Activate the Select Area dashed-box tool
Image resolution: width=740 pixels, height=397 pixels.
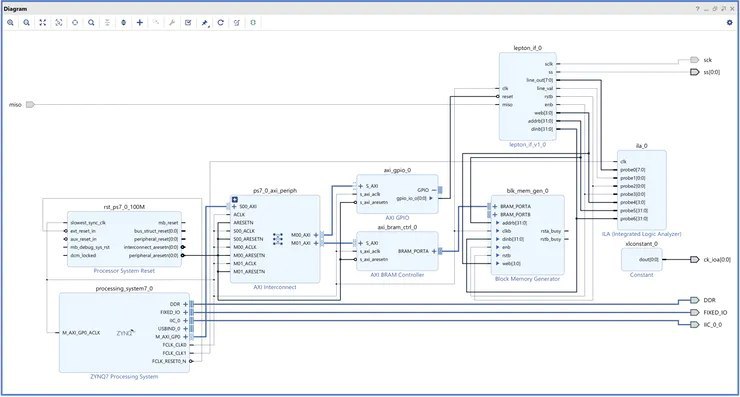[59, 23]
